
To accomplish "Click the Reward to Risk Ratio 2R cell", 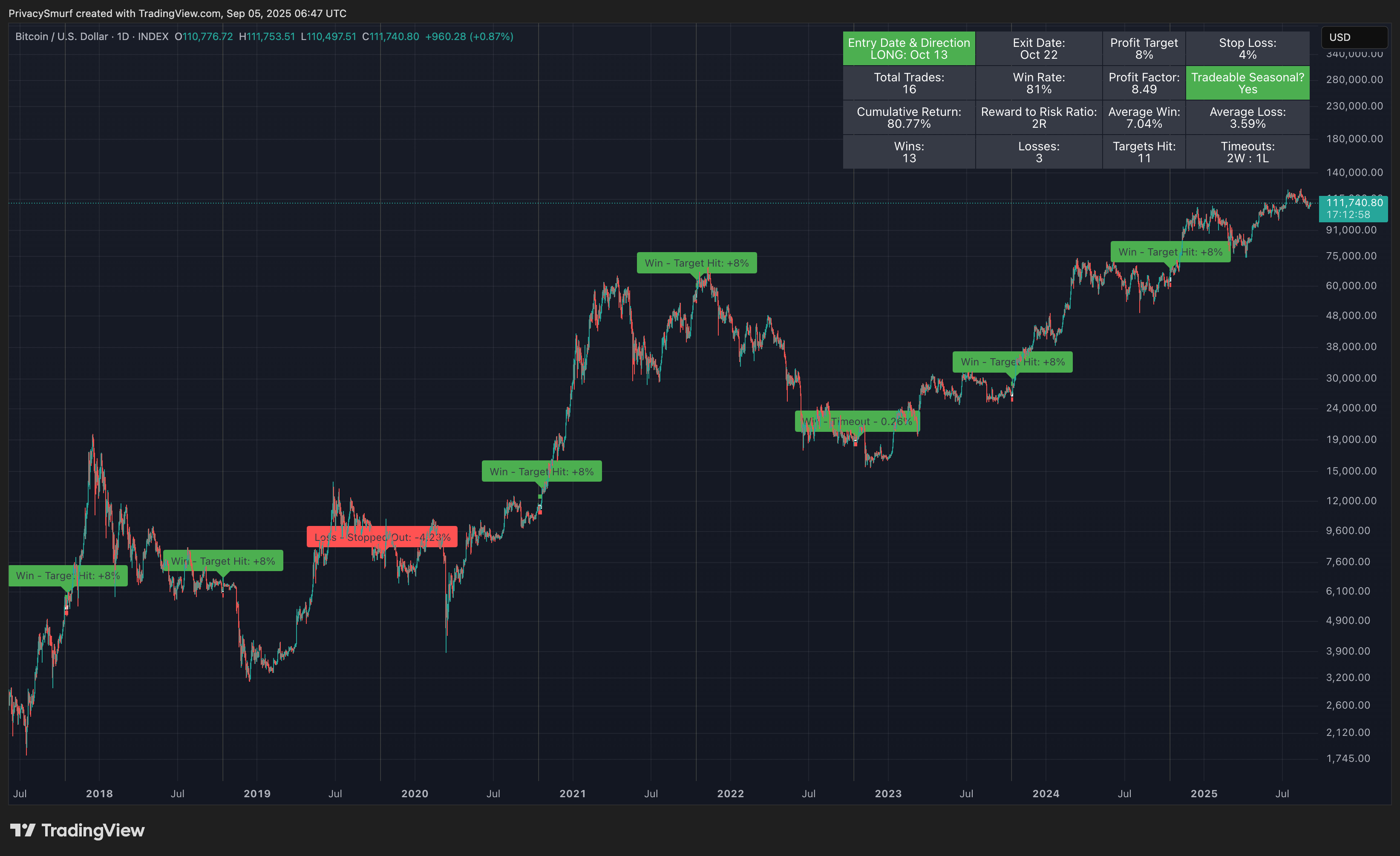I will click(x=1038, y=118).
